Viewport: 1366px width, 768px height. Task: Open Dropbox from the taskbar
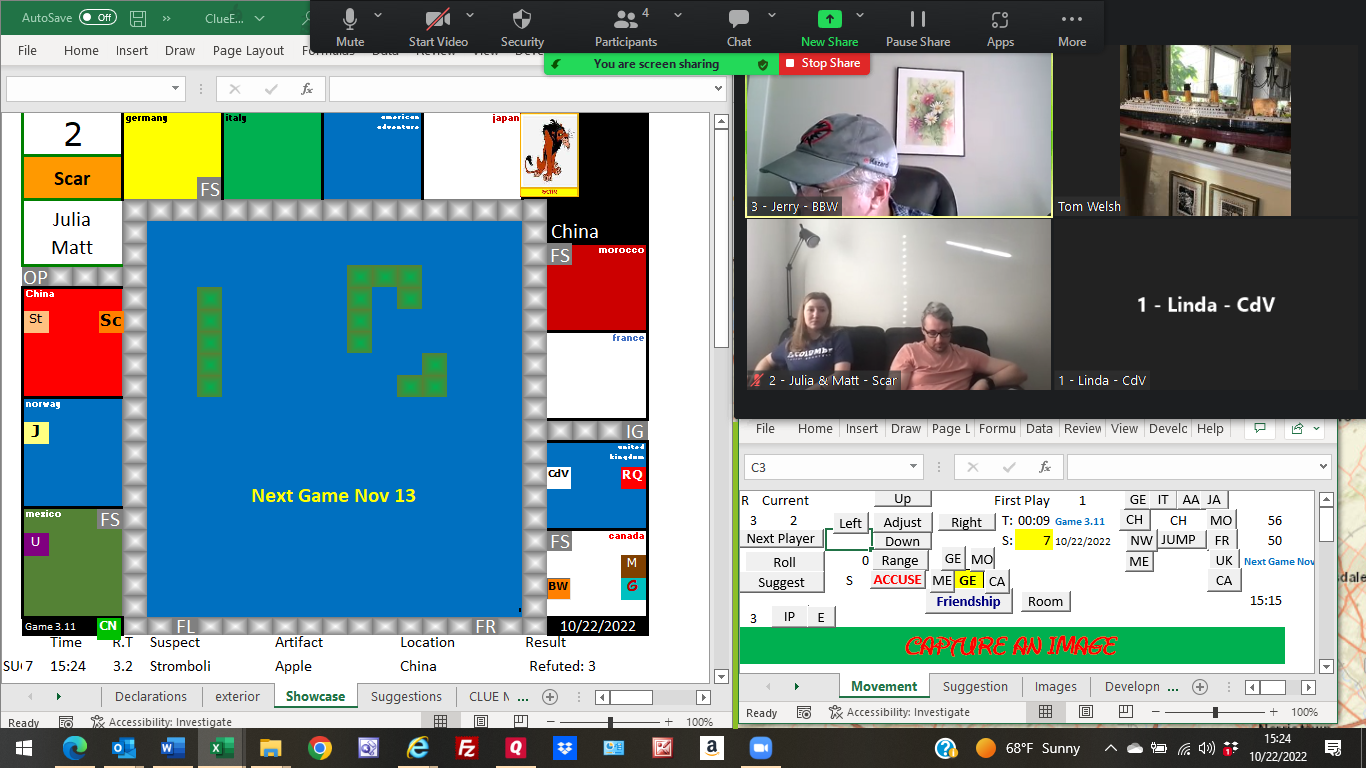[563, 747]
